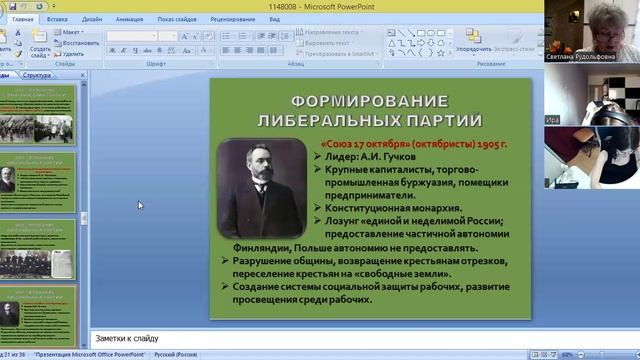640x360 pixels.
Task: Align text left
Action: (x=226, y=50)
